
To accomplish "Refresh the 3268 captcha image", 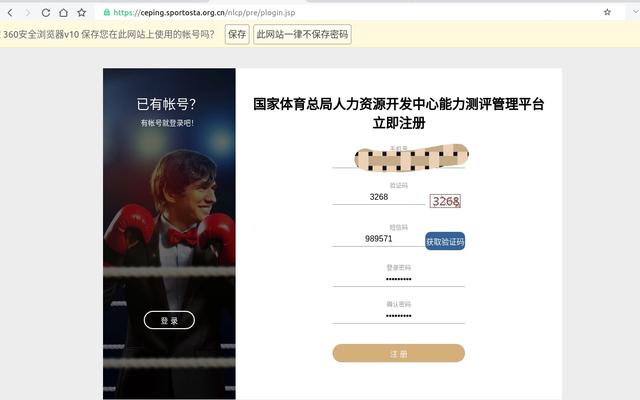I will click(x=445, y=201).
